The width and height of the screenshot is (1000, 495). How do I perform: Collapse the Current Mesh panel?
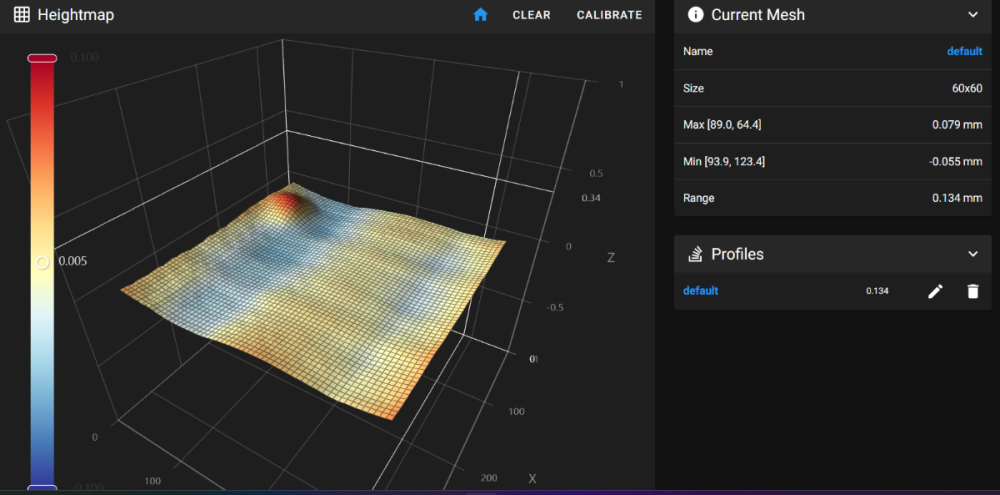[973, 15]
